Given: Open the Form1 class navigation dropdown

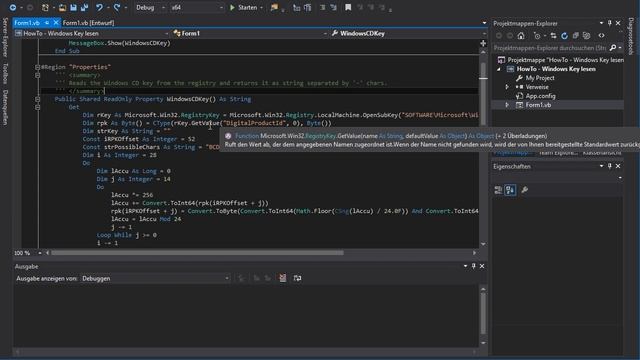Looking at the screenshot, I should 249,33.
